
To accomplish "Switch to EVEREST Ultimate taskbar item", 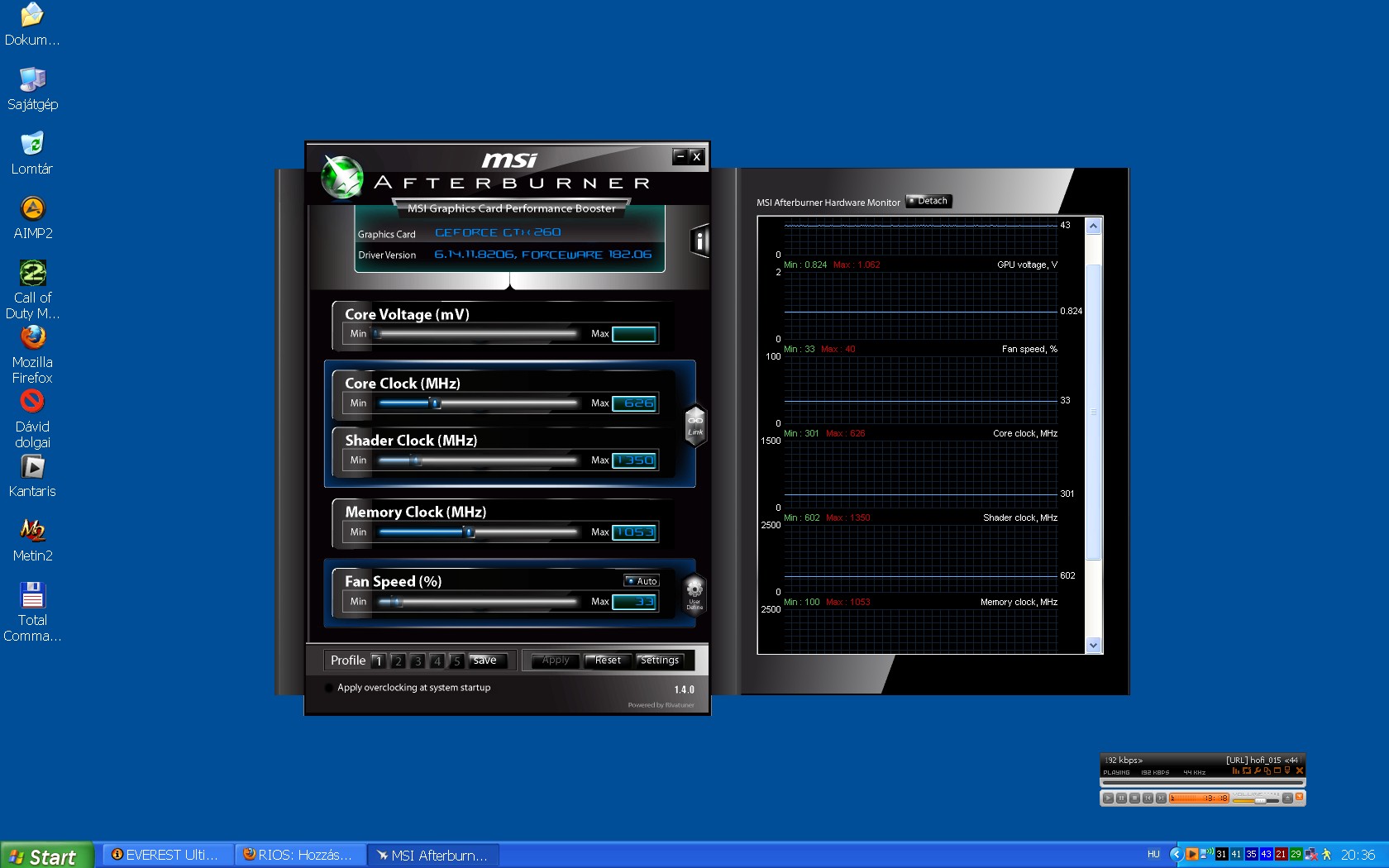I will point(168,855).
